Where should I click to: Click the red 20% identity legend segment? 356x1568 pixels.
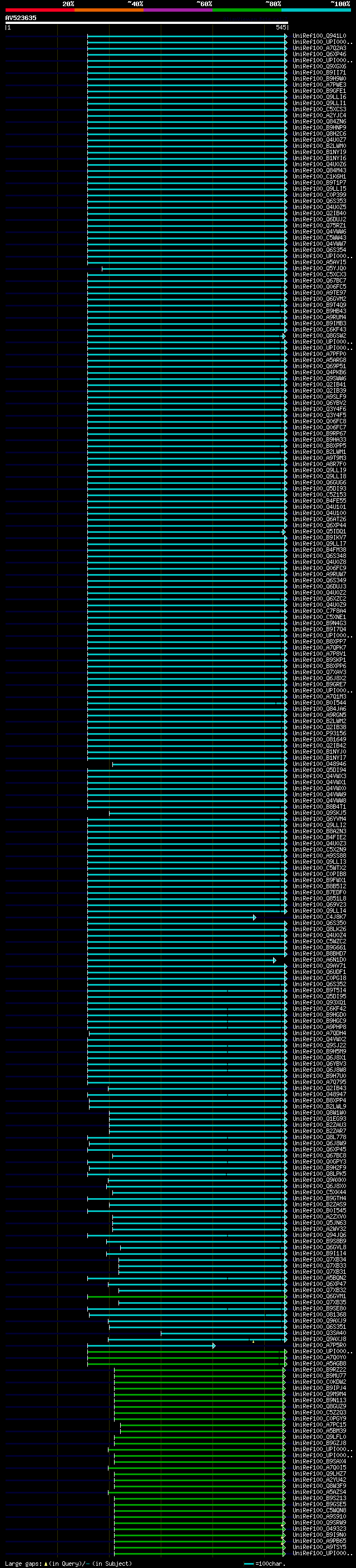coord(39,10)
